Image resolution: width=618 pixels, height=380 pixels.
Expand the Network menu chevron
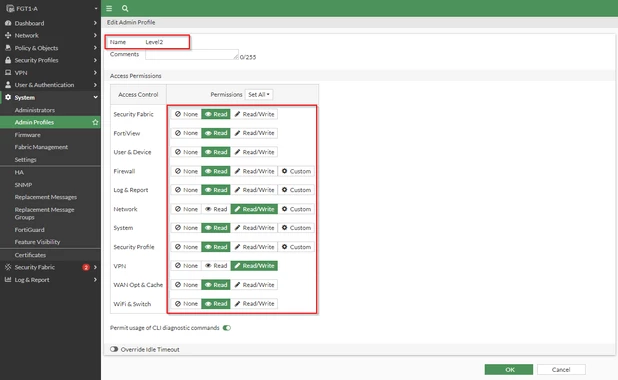click(95, 35)
